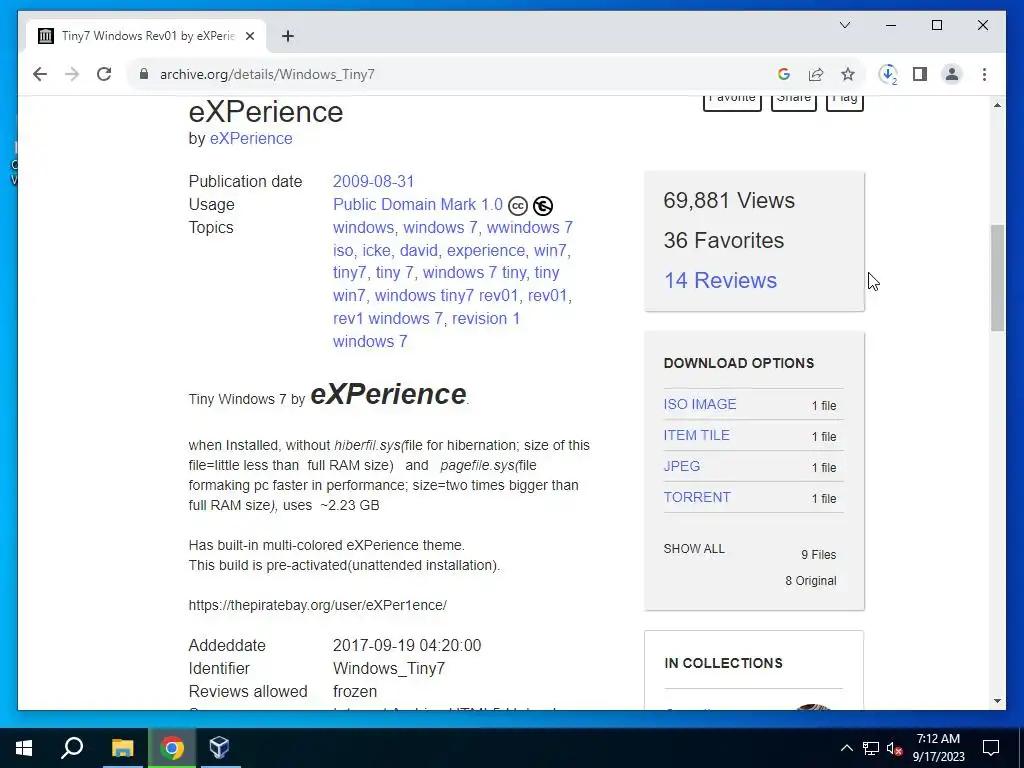
Task: Click the forward navigation arrow
Action: [72, 74]
